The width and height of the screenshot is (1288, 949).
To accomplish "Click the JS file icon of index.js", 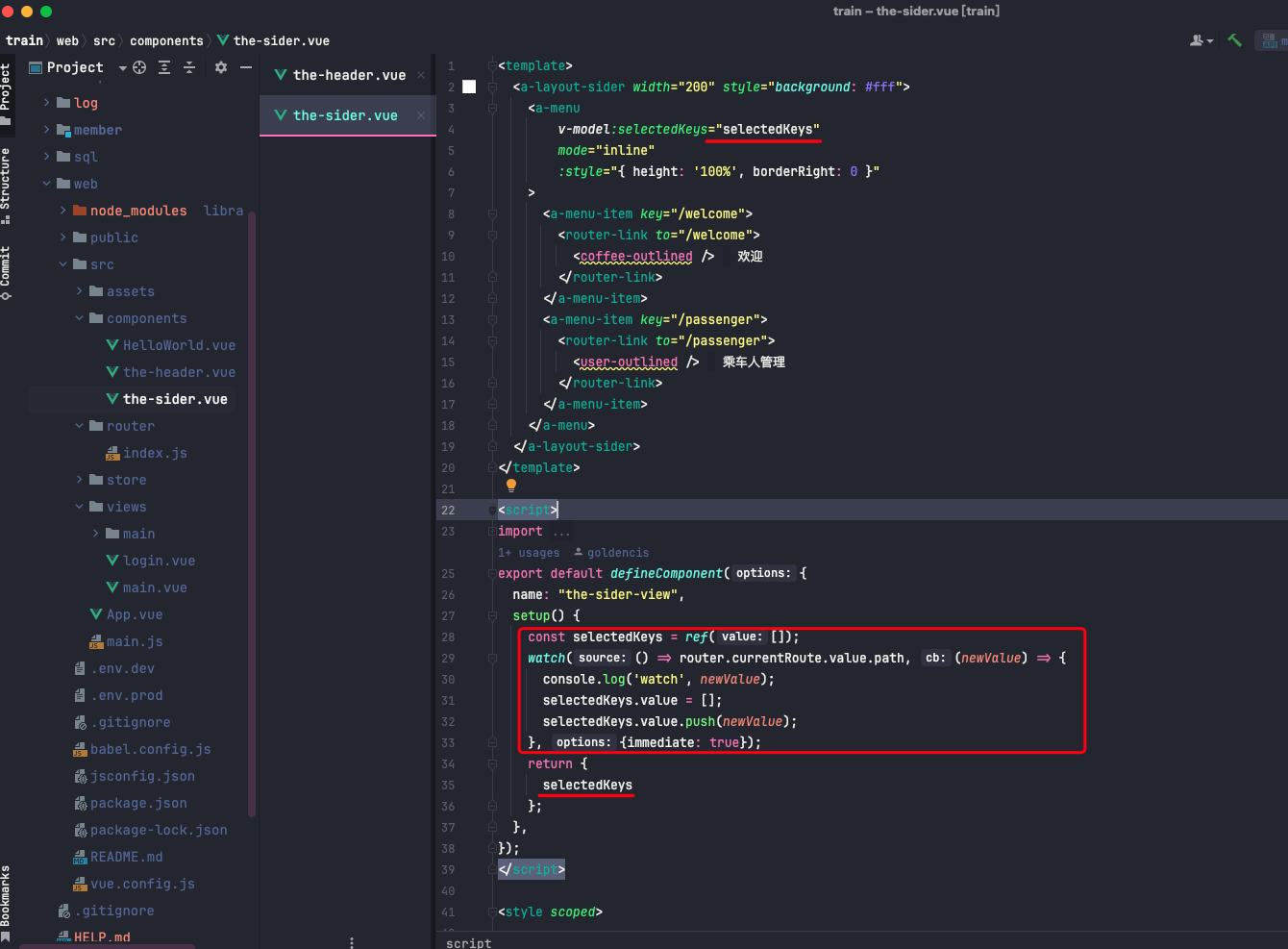I will [112, 453].
